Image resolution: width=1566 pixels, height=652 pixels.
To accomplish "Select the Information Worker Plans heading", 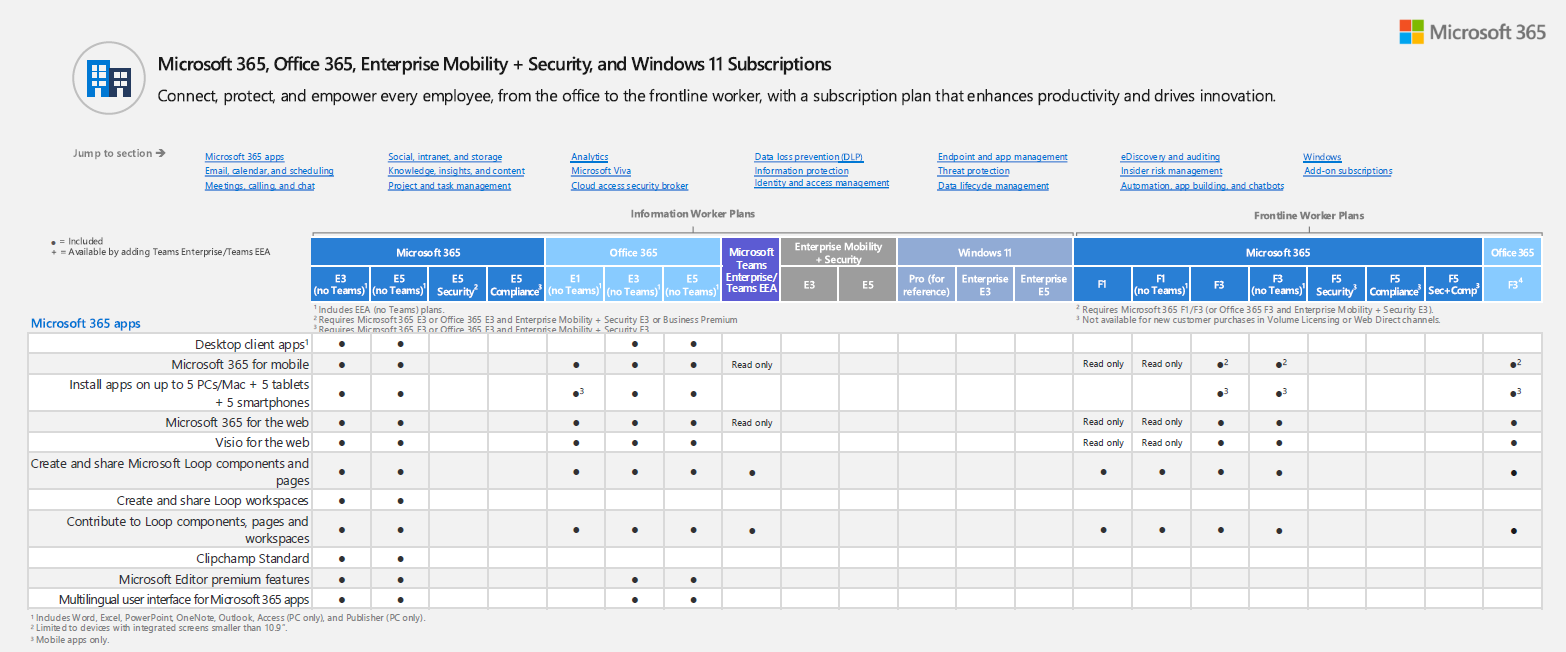I will (692, 214).
